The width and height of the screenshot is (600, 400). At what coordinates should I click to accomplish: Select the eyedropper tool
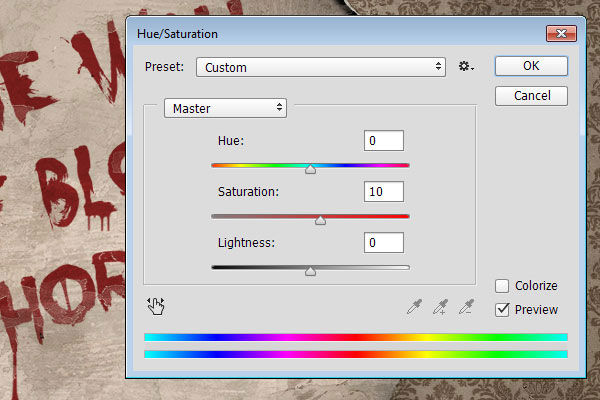coord(414,307)
